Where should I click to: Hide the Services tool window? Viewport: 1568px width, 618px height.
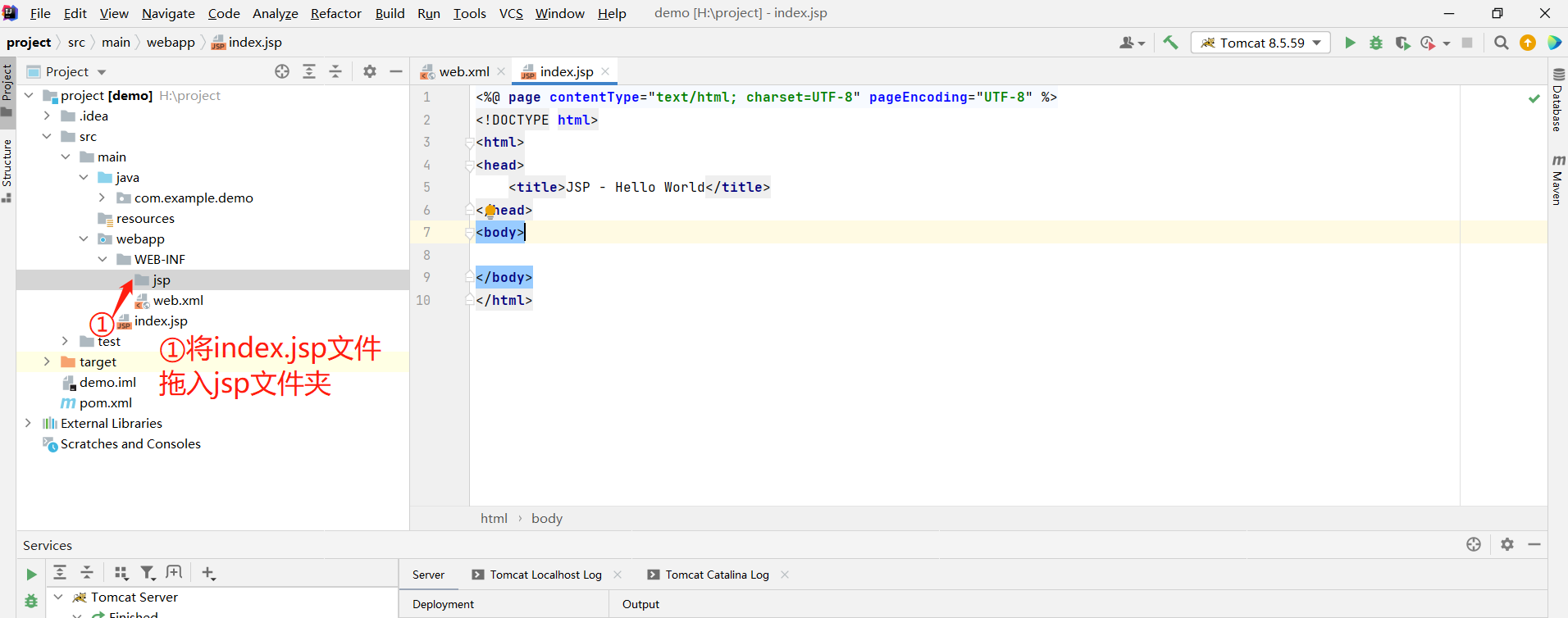point(1534,544)
